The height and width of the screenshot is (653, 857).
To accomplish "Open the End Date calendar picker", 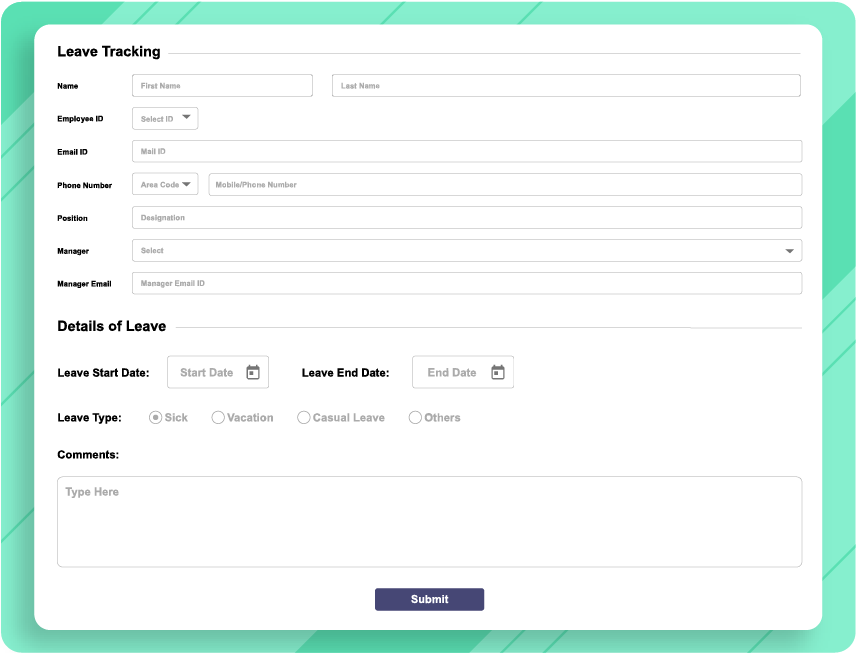I will (x=498, y=371).
